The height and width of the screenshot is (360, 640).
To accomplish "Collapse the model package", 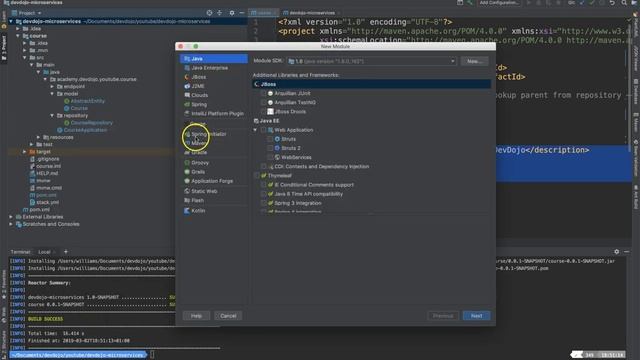I will pos(52,94).
